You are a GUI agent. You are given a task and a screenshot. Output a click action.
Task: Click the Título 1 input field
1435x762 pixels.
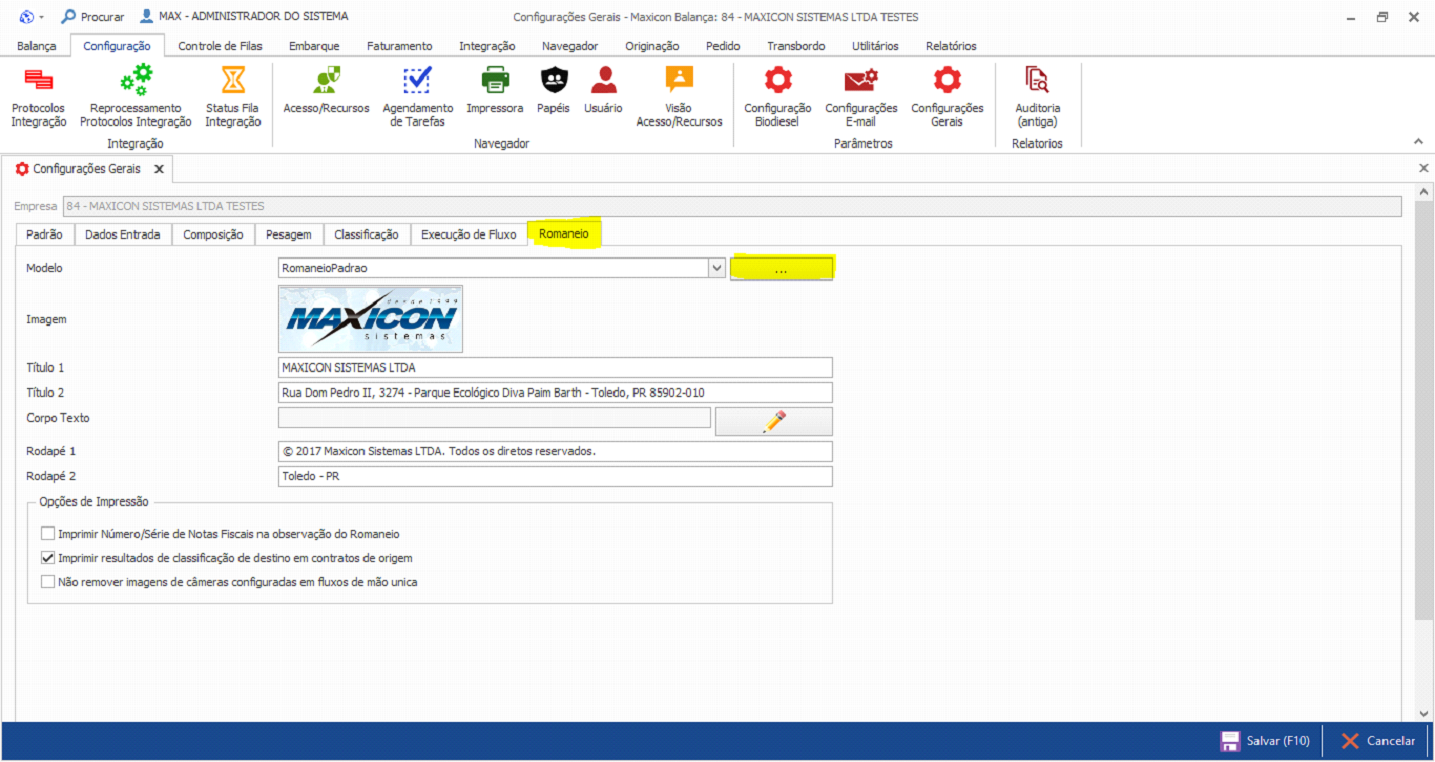pyautogui.click(x=555, y=368)
